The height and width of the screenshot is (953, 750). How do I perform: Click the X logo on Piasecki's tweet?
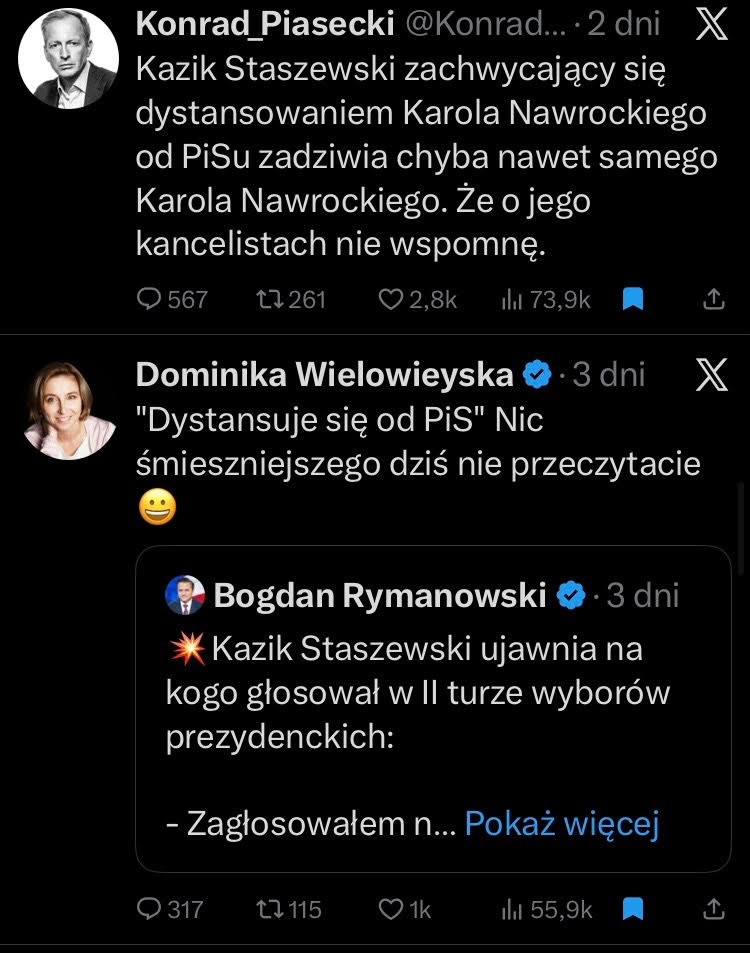tap(710, 25)
